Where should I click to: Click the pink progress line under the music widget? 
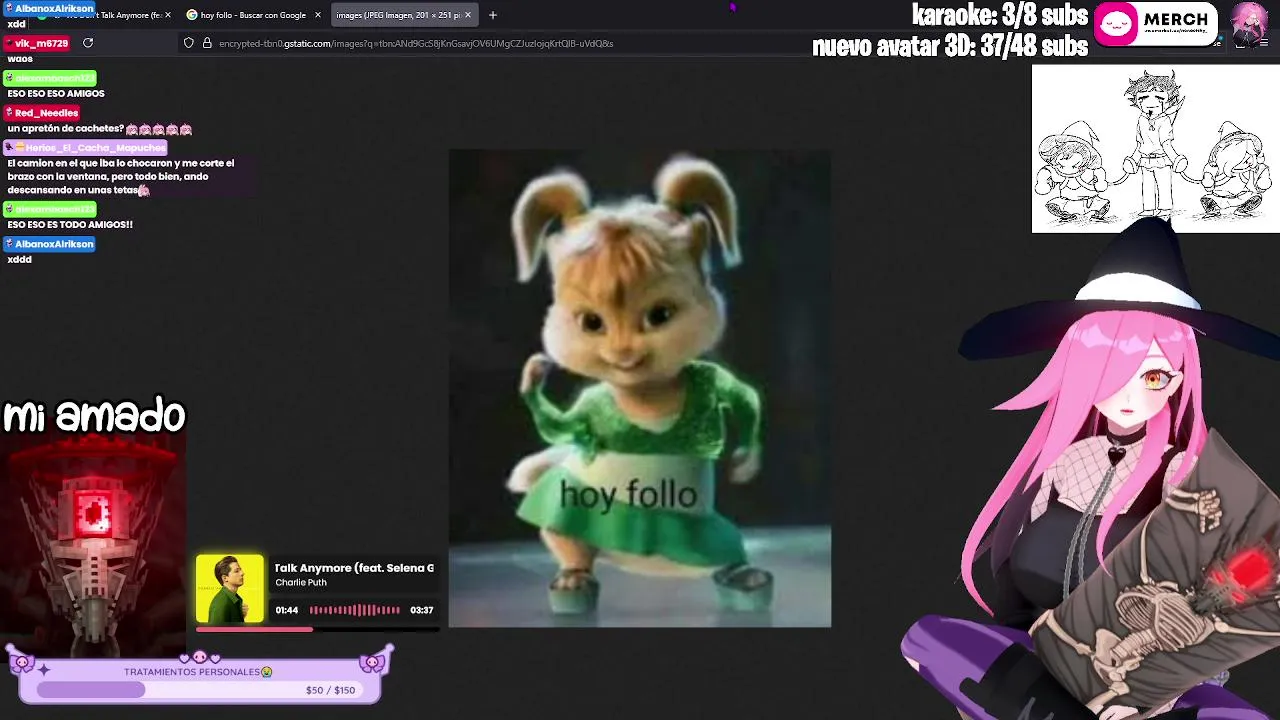[x=318, y=629]
